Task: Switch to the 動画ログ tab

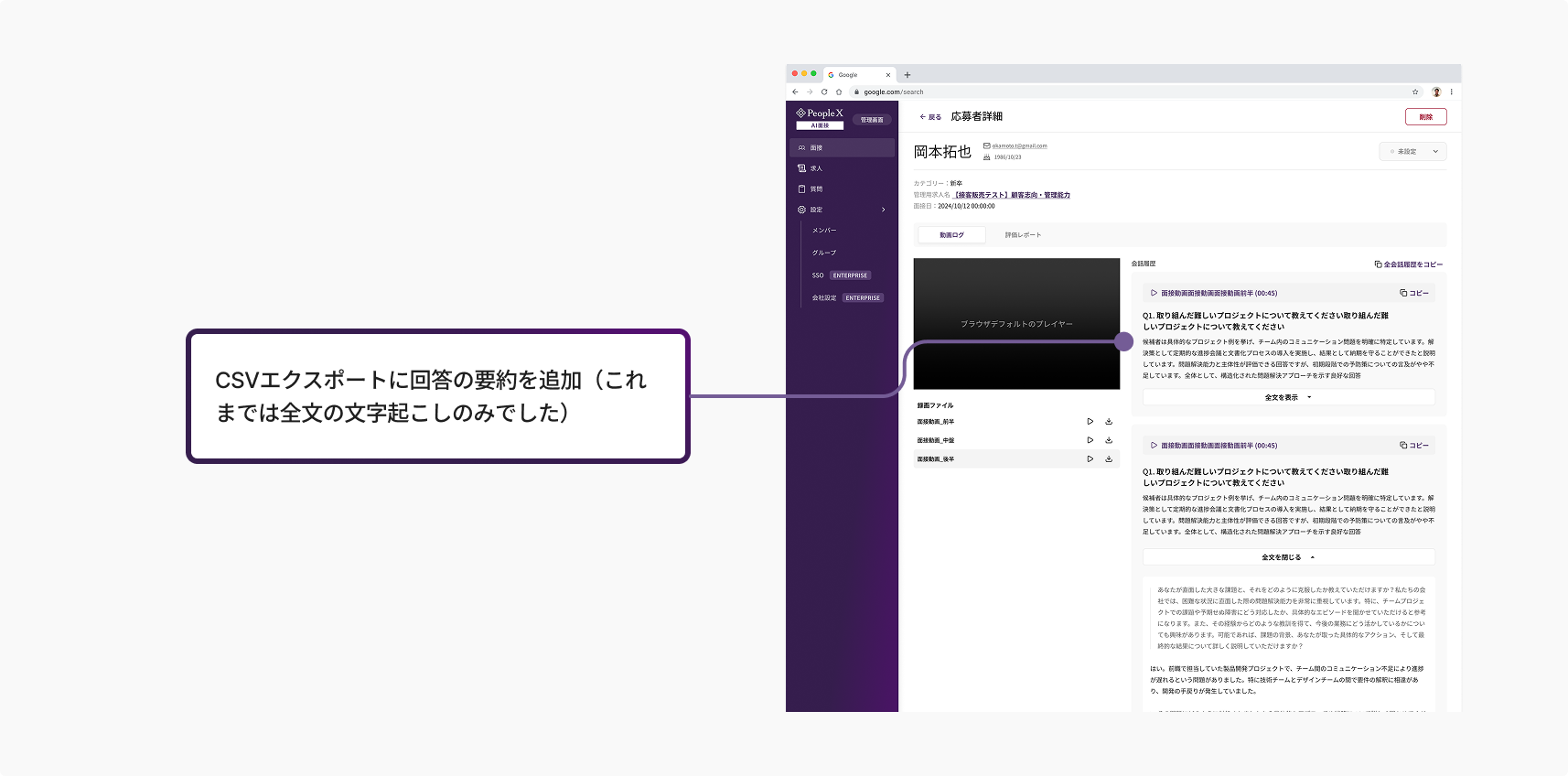Action: (951, 235)
